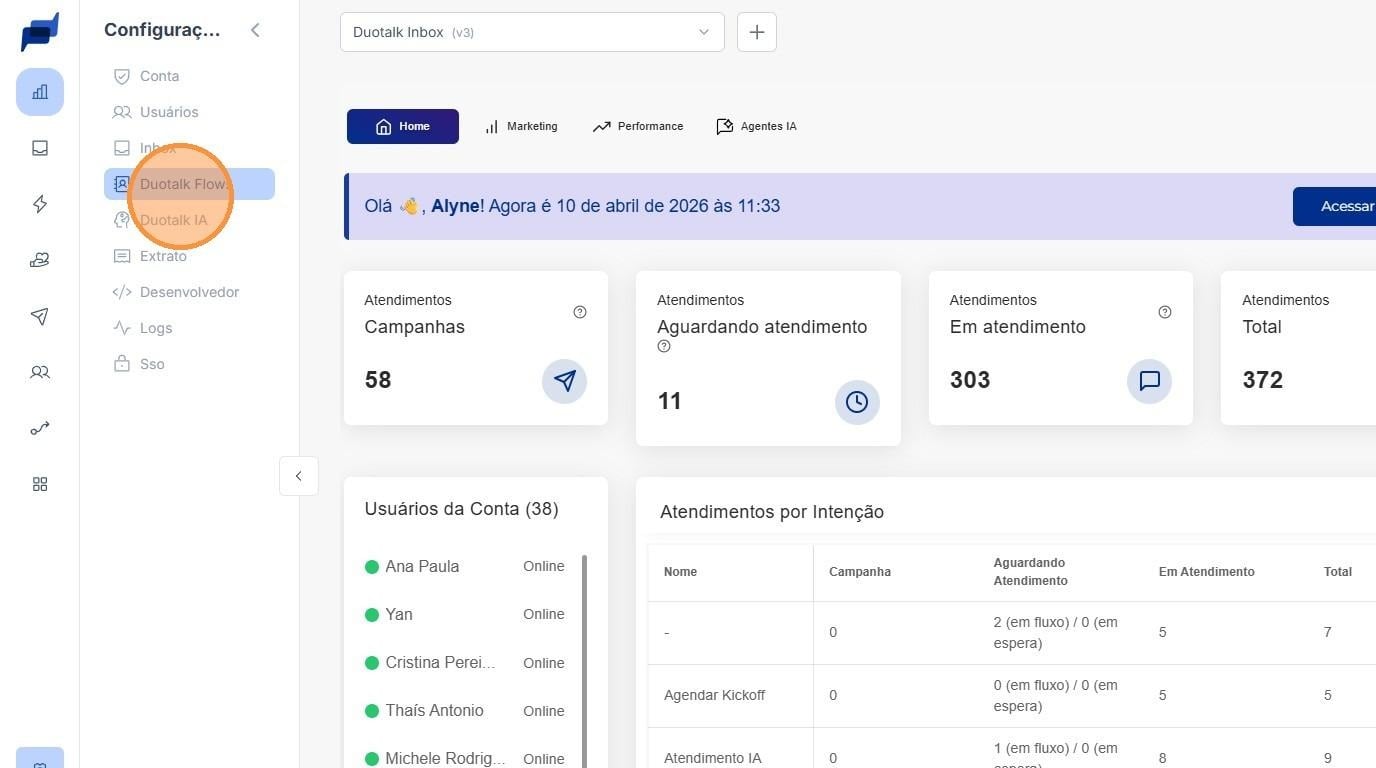Click the Campanhas count 58
This screenshot has height=768, width=1376.
(x=378, y=380)
